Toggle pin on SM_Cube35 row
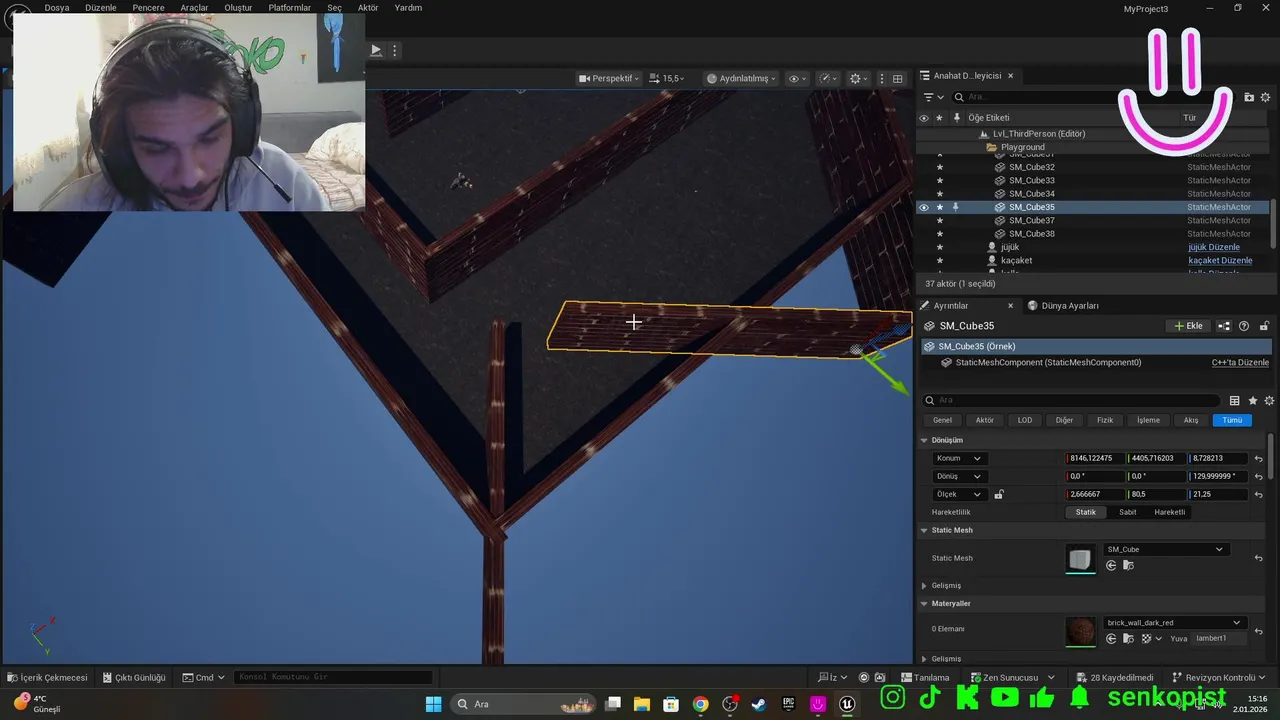1280x720 pixels. point(956,207)
